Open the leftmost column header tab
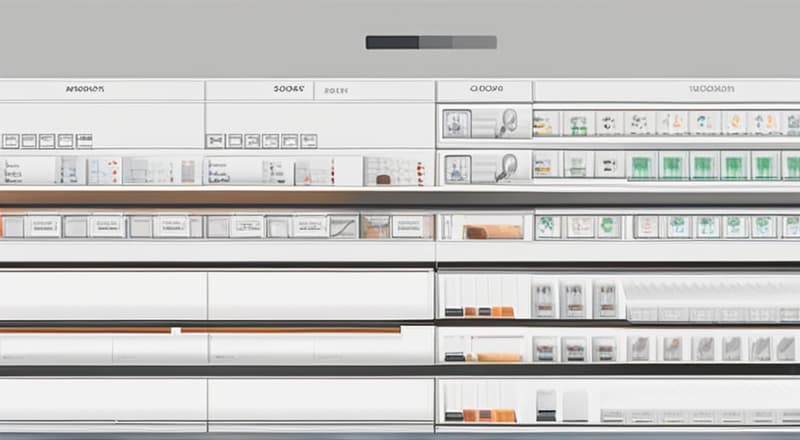Image resolution: width=800 pixels, height=440 pixels. pyautogui.click(x=84, y=89)
